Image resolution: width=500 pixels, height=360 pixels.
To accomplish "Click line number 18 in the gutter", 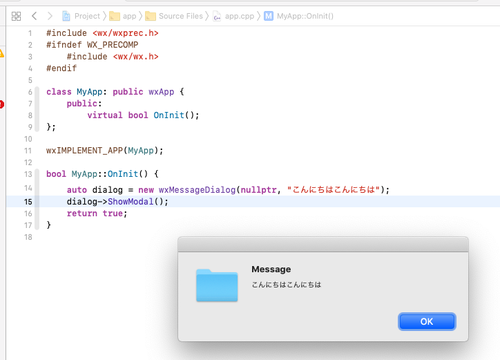I will (x=28, y=237).
